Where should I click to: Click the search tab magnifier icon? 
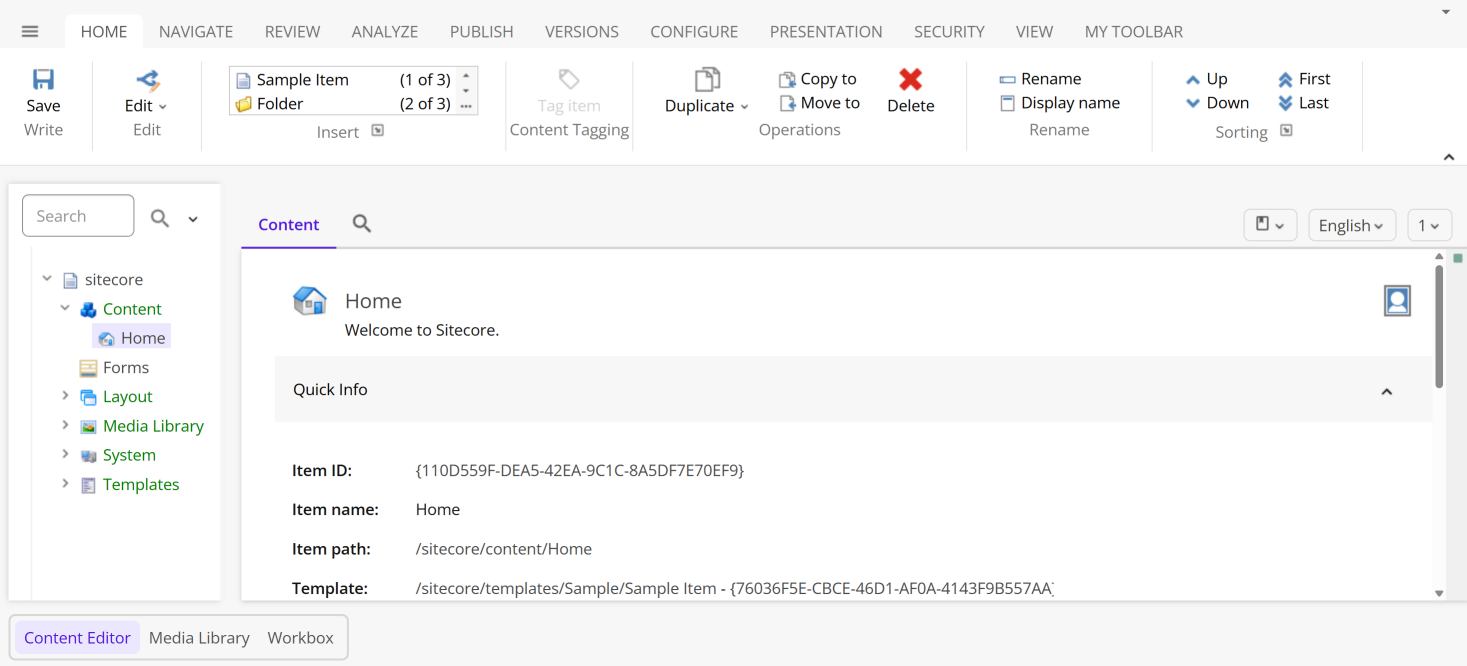coord(362,224)
